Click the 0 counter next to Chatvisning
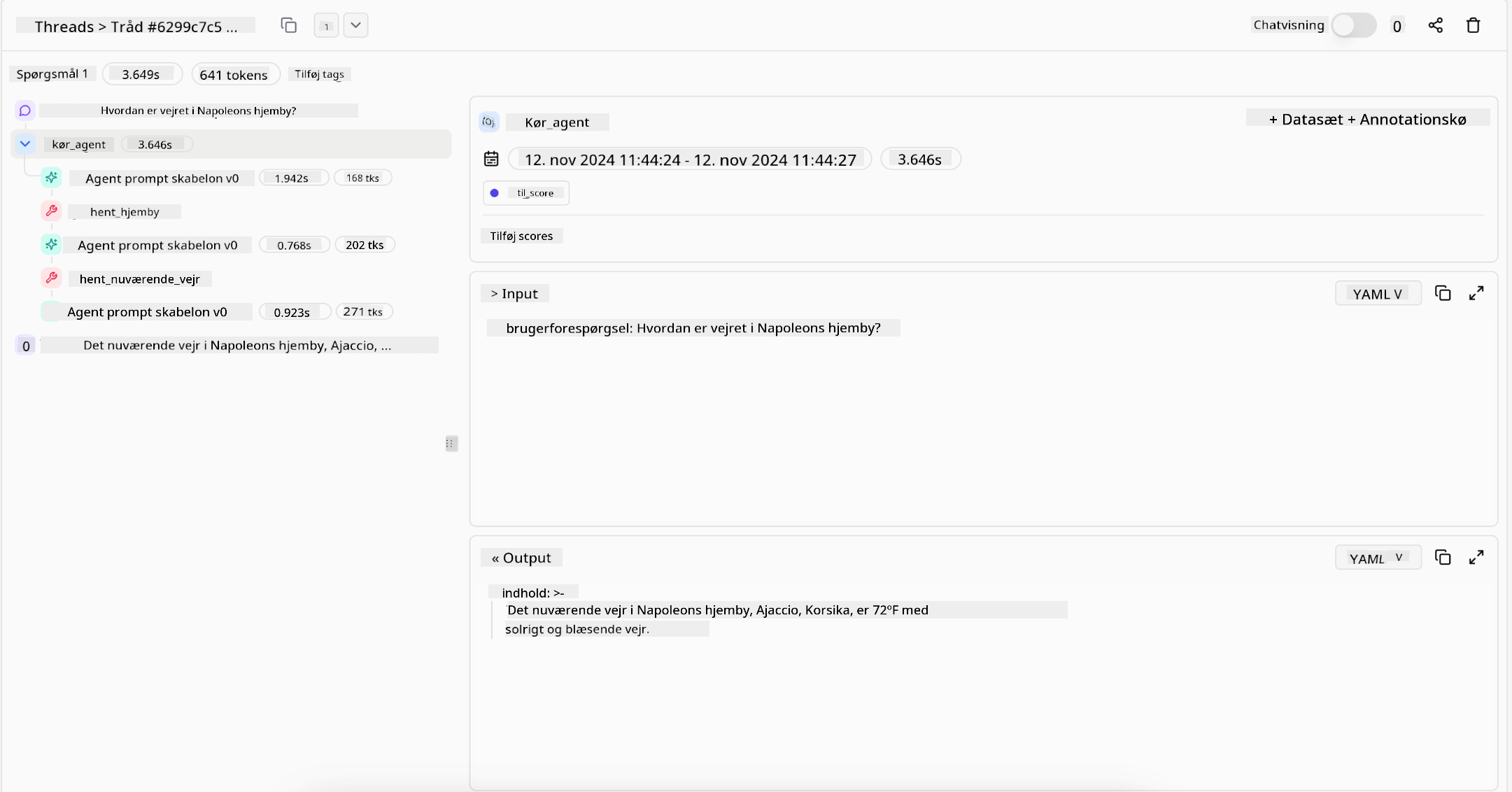This screenshot has height=792, width=1512. click(x=1397, y=27)
